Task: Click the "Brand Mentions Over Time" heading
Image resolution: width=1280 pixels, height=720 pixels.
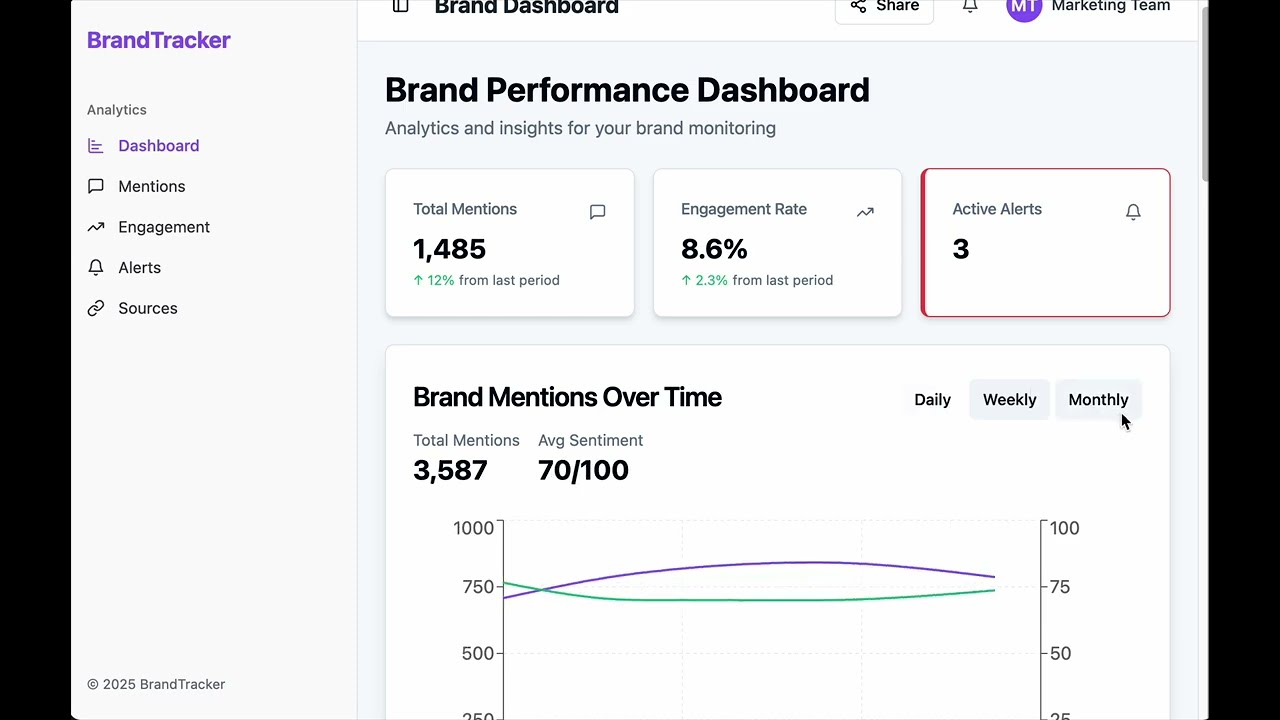Action: pos(567,397)
